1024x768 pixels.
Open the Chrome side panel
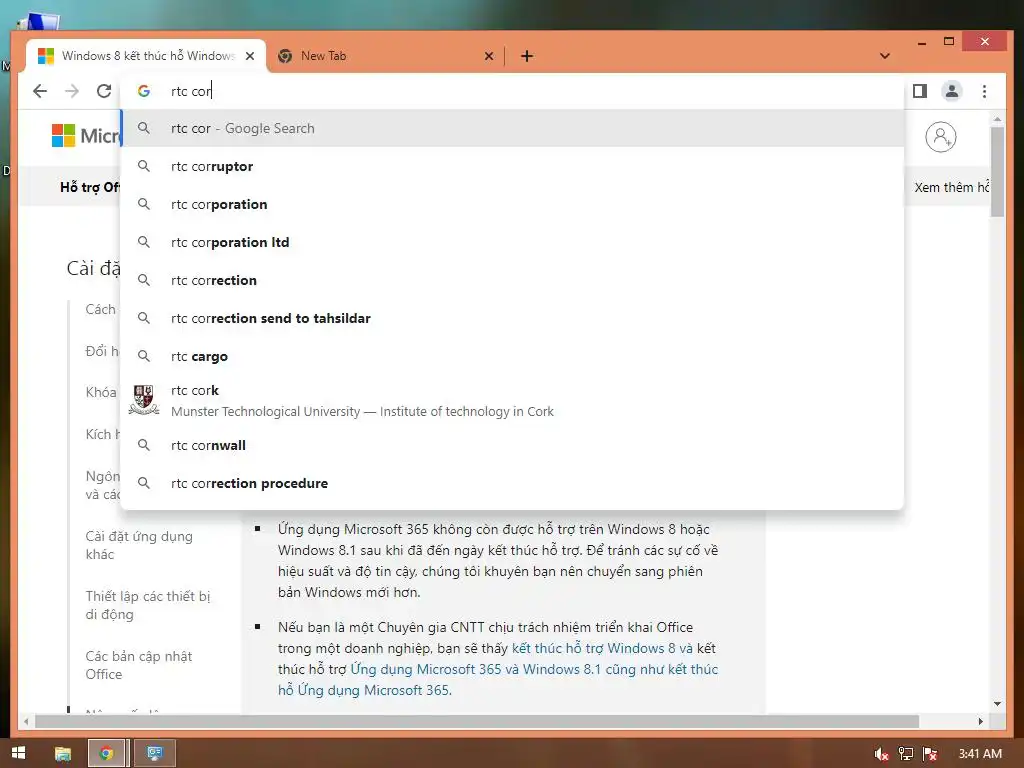pos(920,91)
